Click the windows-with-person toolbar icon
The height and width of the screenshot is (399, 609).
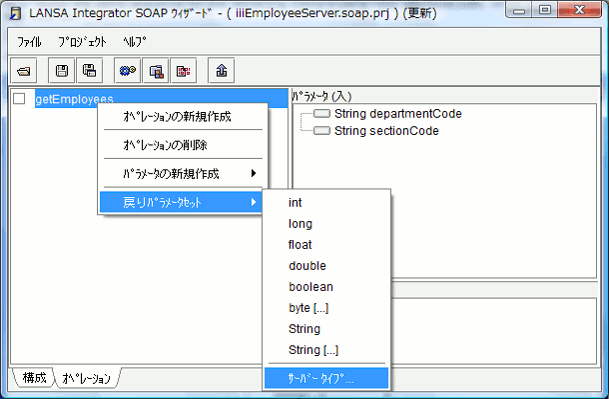(156, 71)
